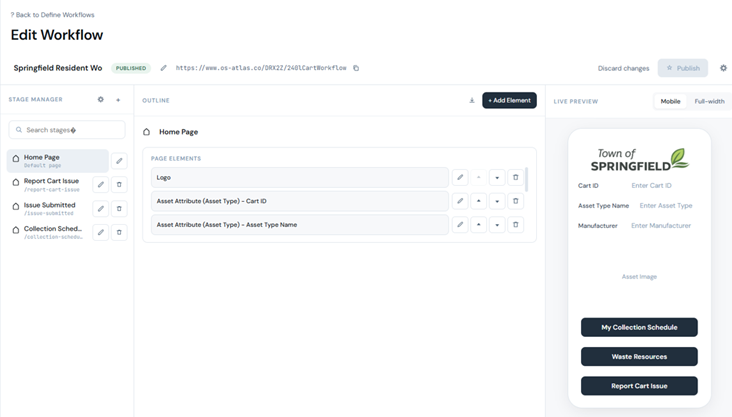Delete the Asset Type Name element

516,225
